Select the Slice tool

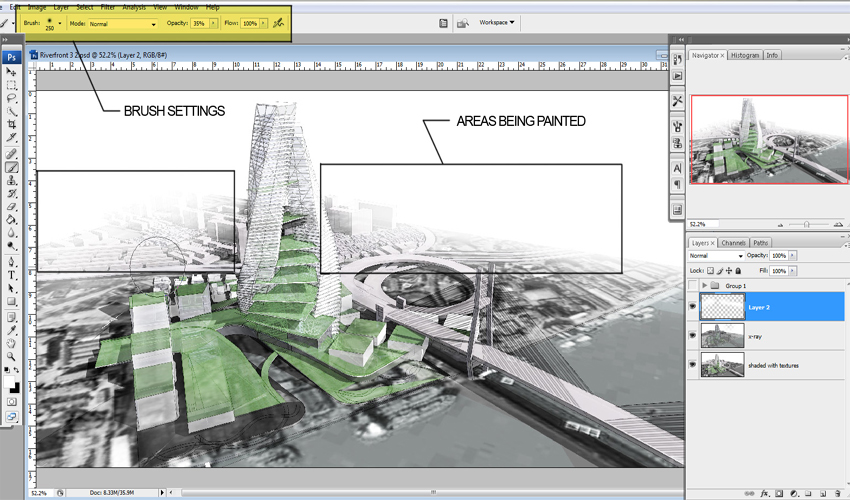pos(11,137)
